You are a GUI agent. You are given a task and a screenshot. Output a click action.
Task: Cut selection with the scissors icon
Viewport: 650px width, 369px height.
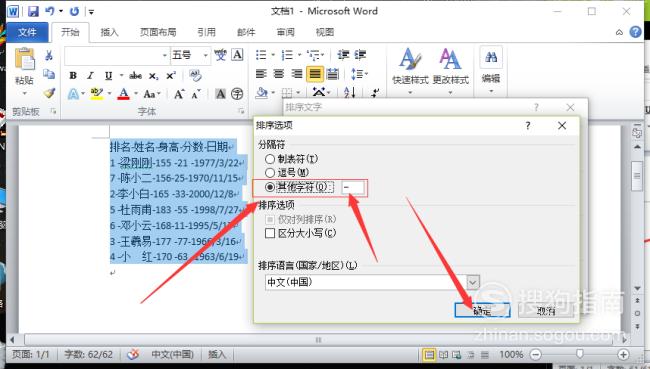[x=49, y=55]
